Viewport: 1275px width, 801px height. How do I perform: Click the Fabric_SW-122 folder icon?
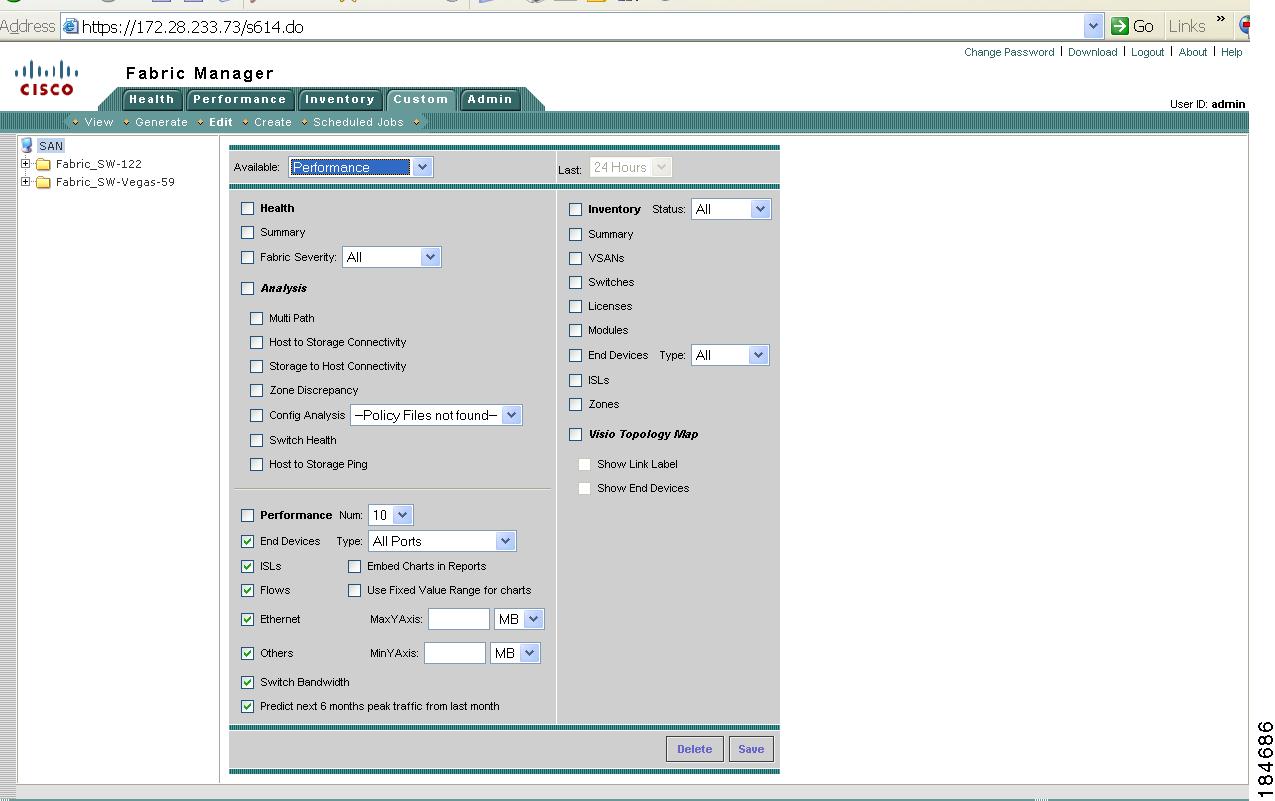tap(42, 164)
